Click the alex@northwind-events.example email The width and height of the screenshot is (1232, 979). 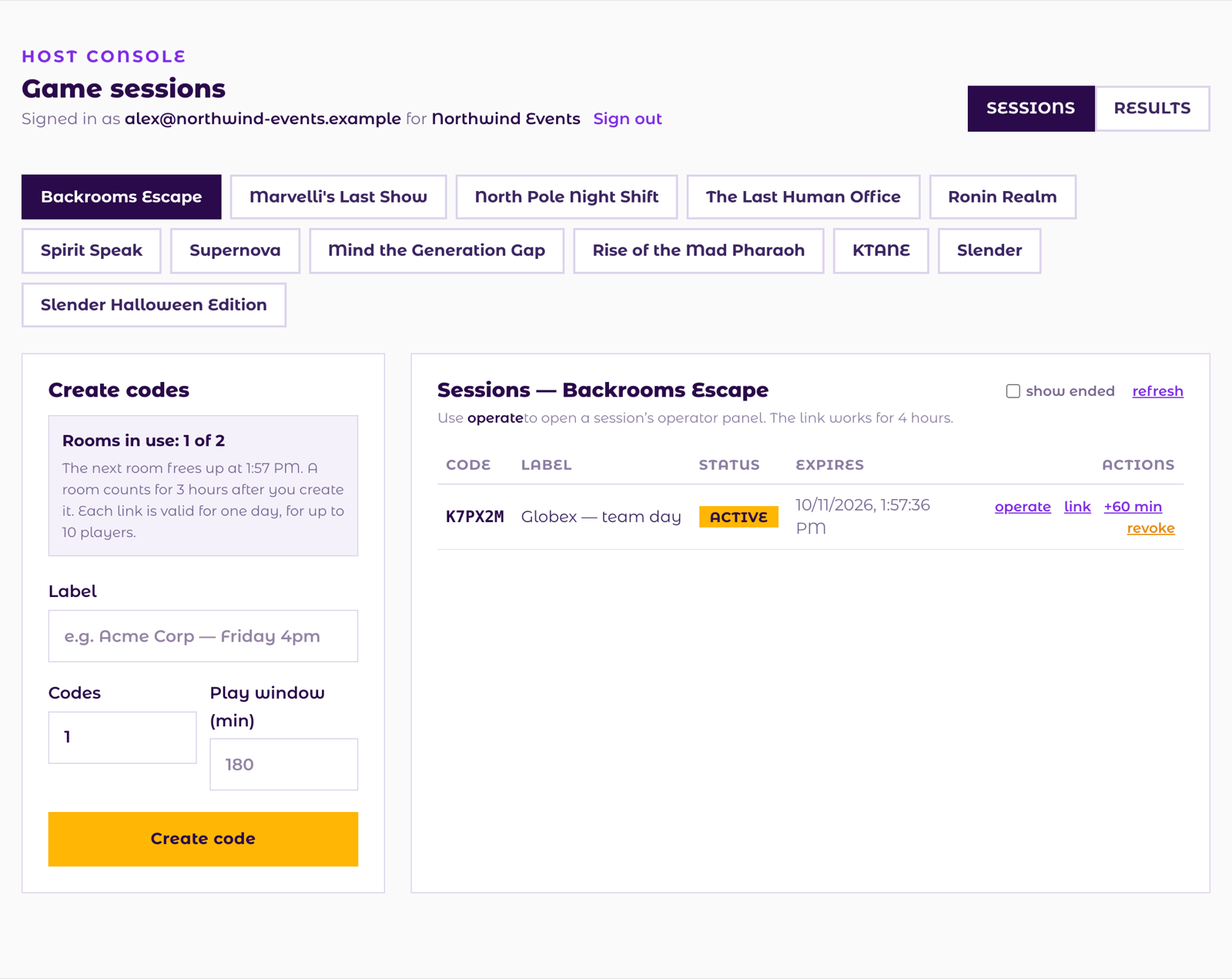pyautogui.click(x=263, y=119)
